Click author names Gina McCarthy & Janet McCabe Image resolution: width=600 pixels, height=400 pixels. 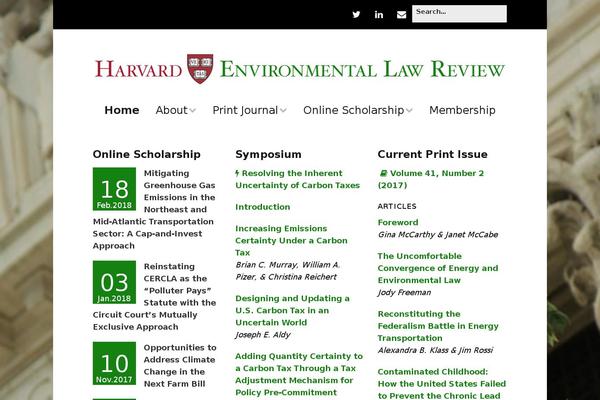click(x=438, y=235)
